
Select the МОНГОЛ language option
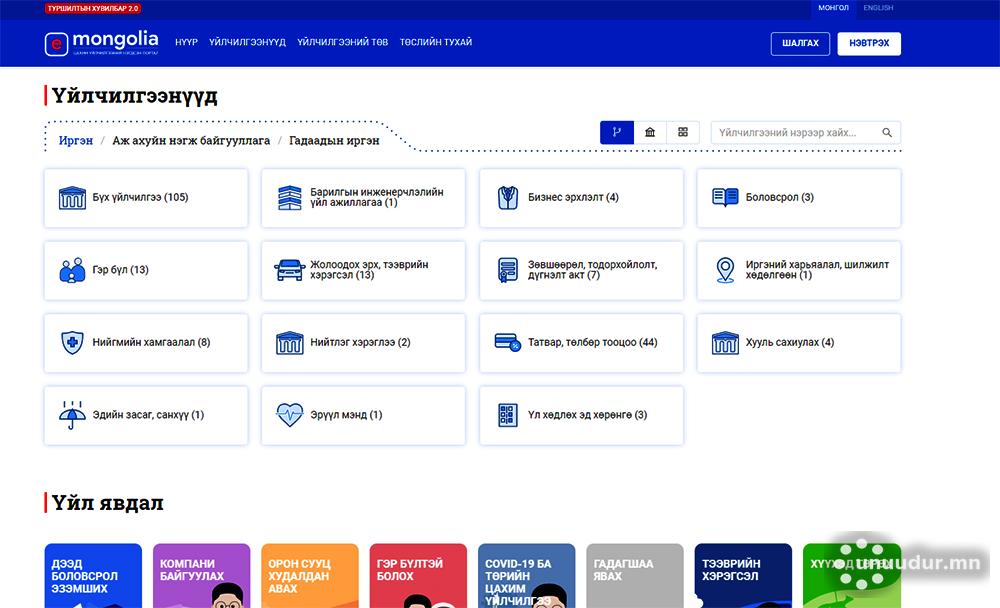coord(833,8)
